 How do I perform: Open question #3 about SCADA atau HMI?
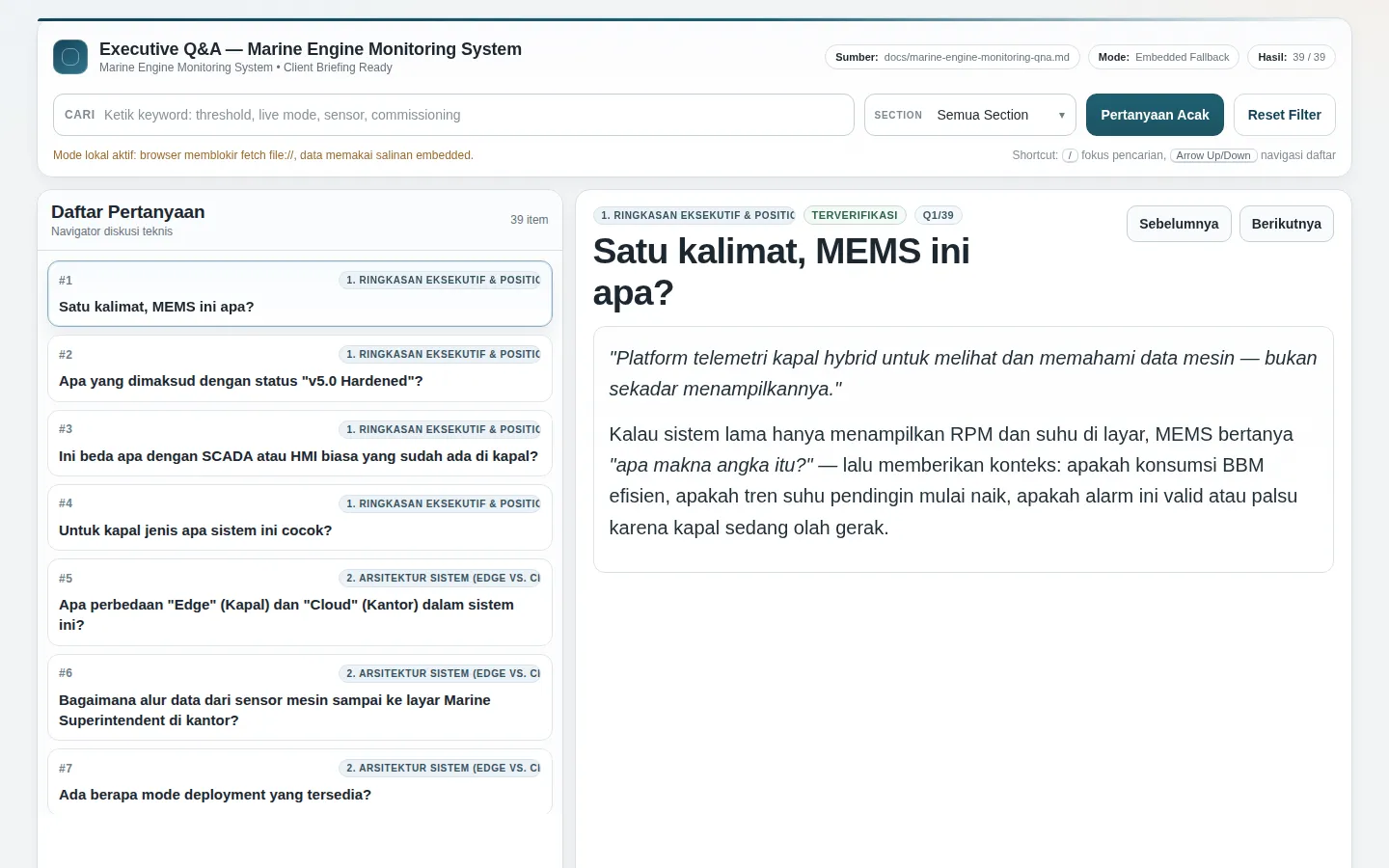click(300, 443)
